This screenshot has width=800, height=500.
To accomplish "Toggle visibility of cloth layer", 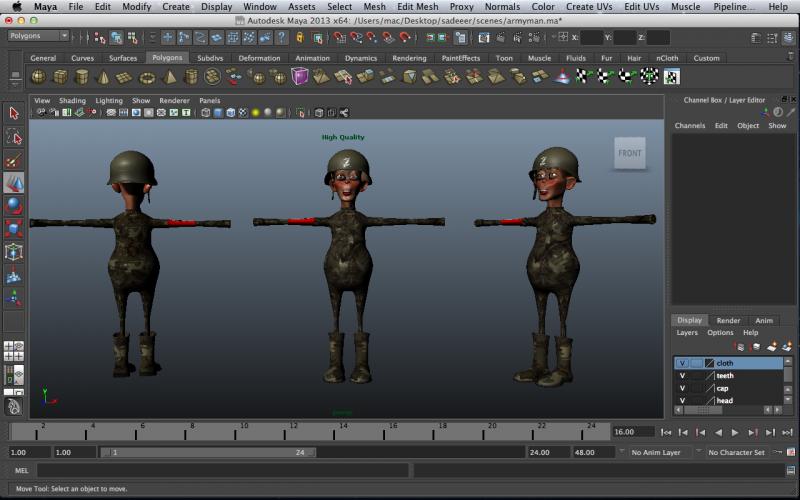I will [682, 363].
